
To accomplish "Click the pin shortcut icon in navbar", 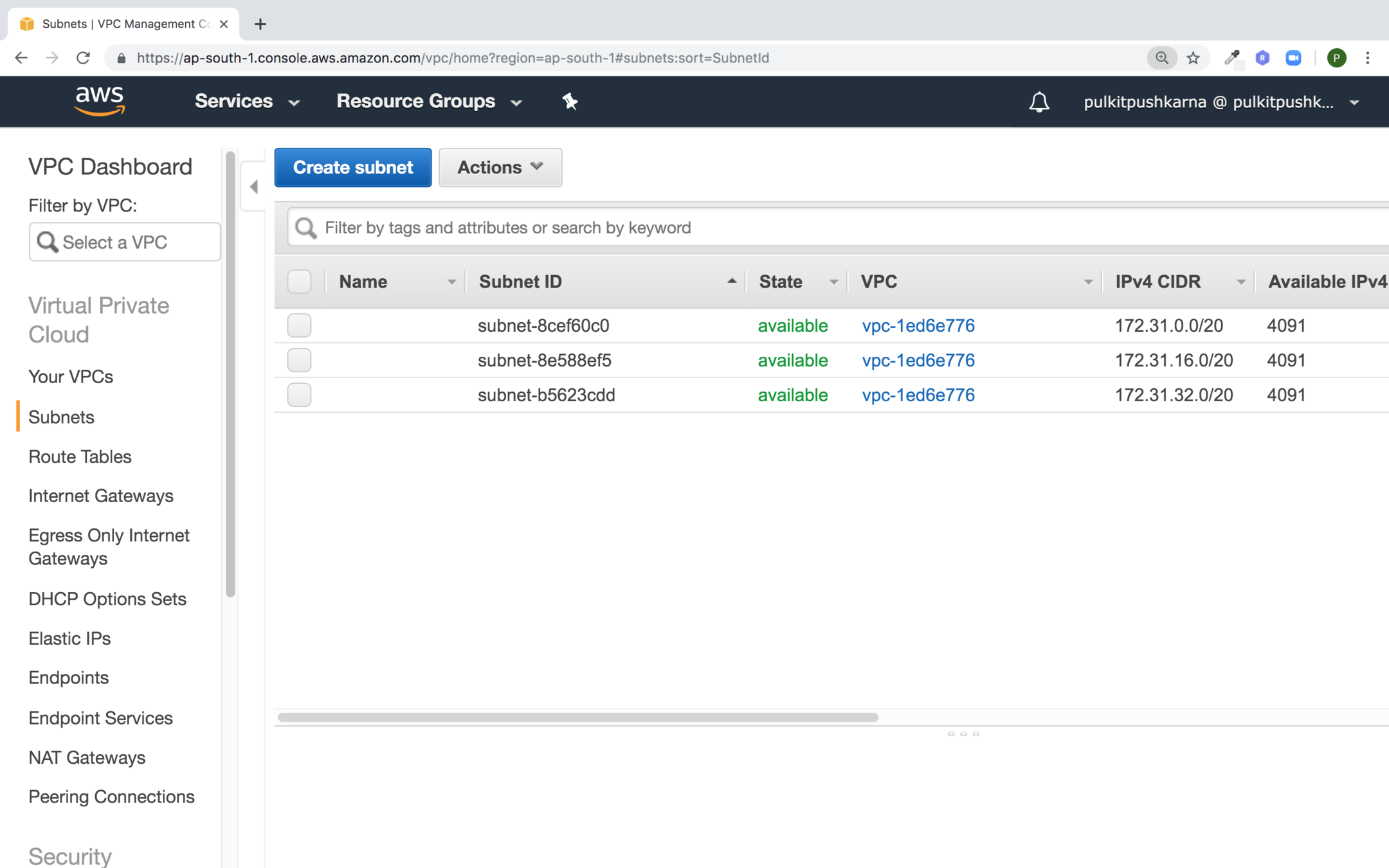I will click(x=570, y=101).
